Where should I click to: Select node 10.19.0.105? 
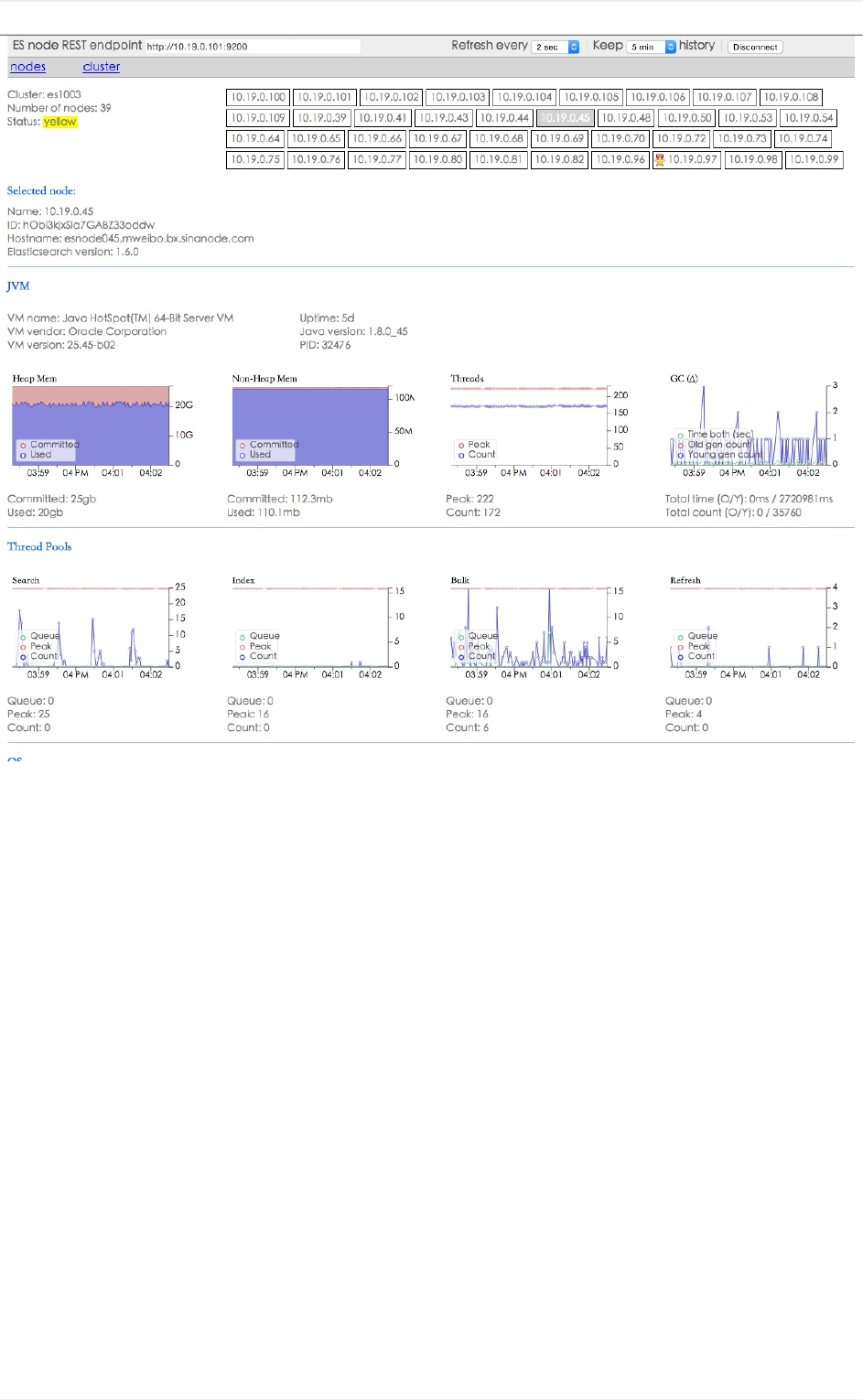[x=591, y=97]
